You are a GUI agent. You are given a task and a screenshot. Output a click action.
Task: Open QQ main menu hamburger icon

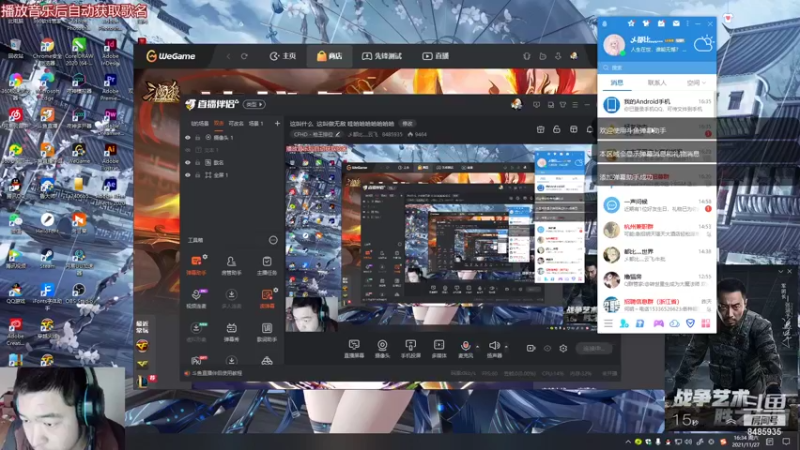coord(608,323)
